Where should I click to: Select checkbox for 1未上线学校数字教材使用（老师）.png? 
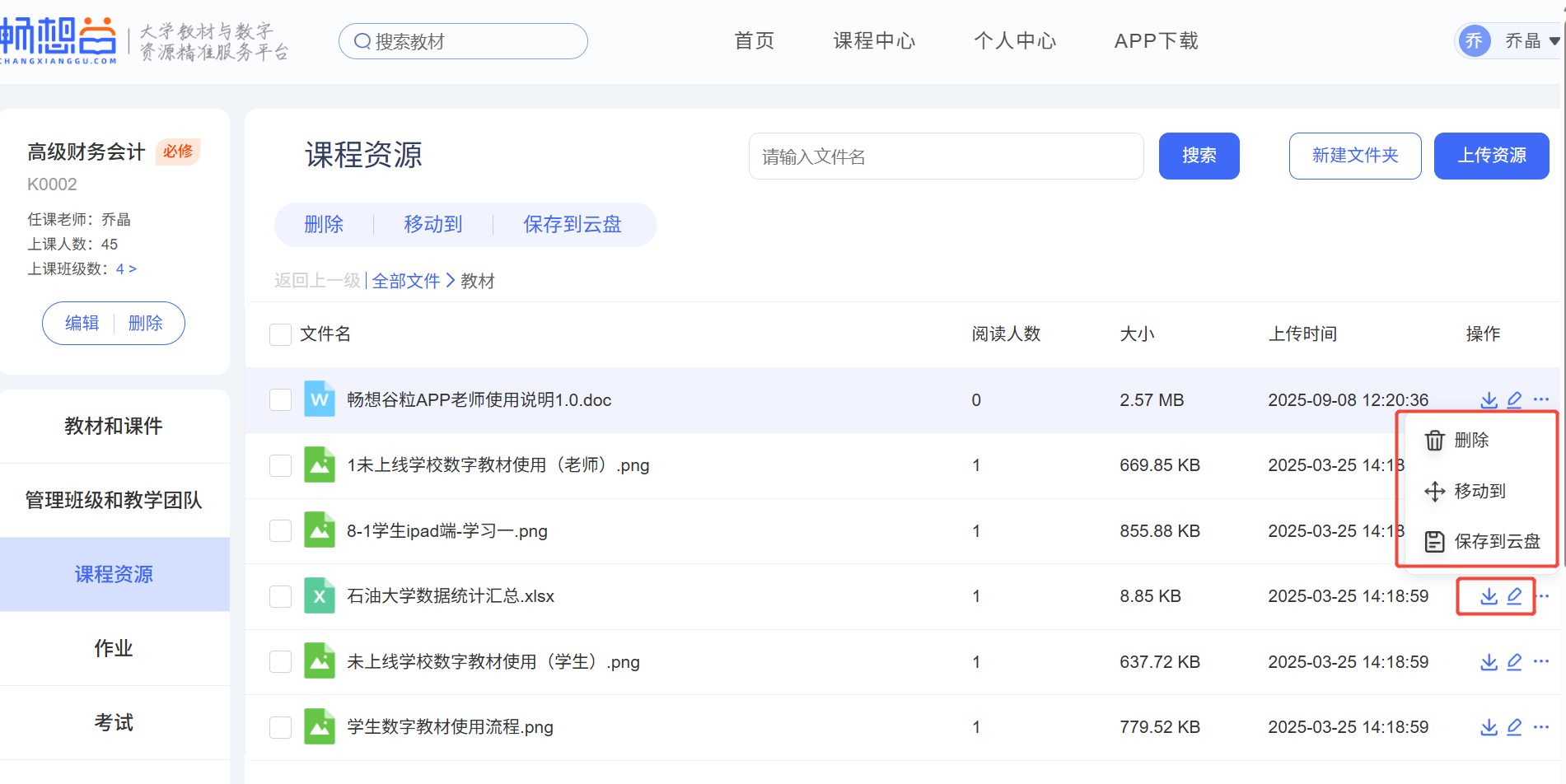(x=280, y=465)
